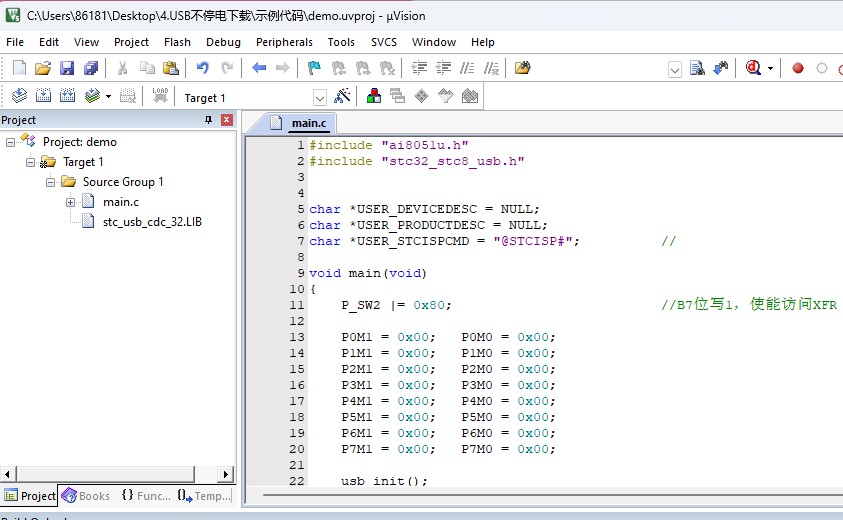Viewport: 843px width, 520px height.
Task: Insert a breakpoint with the red dot
Action: 798,68
